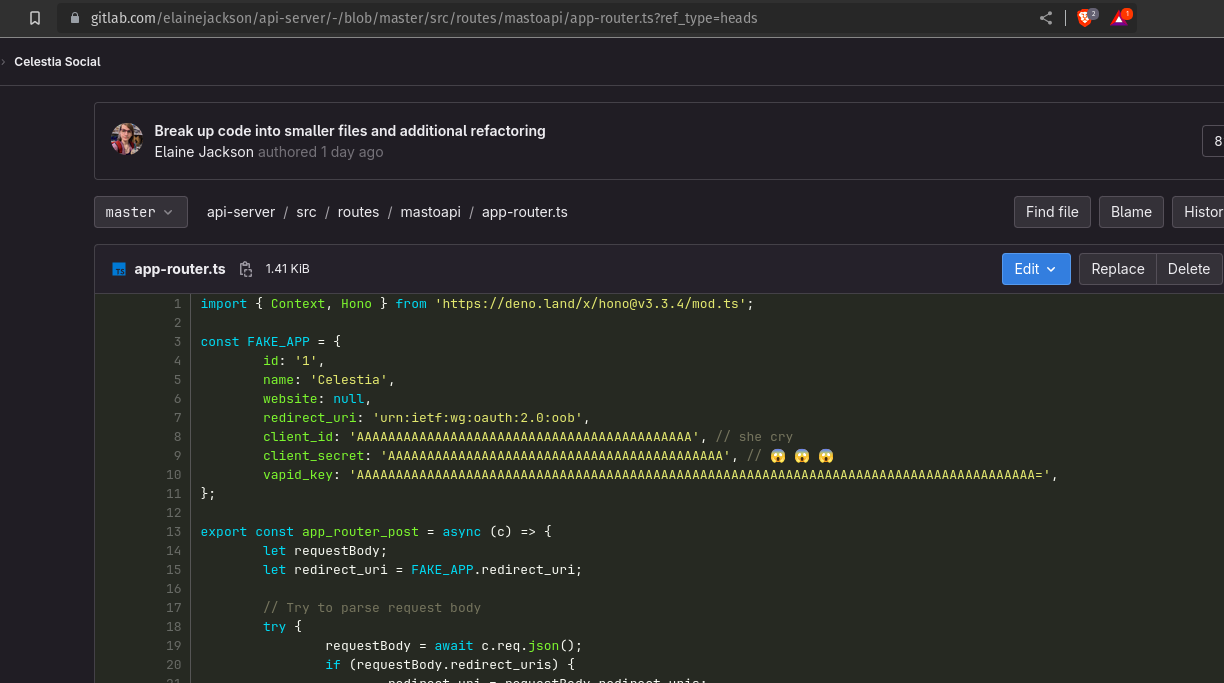Click Elaine Jackson's commit avatar
Image resolution: width=1224 pixels, height=683 pixels.
(x=127, y=140)
